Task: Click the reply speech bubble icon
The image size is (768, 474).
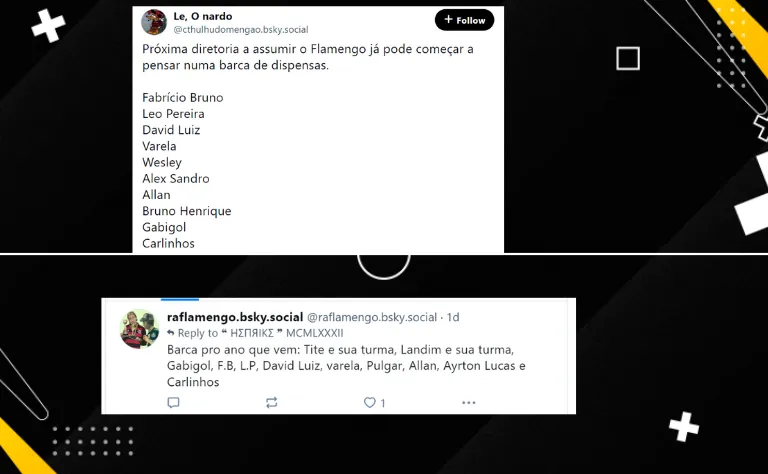Action: [x=173, y=403]
